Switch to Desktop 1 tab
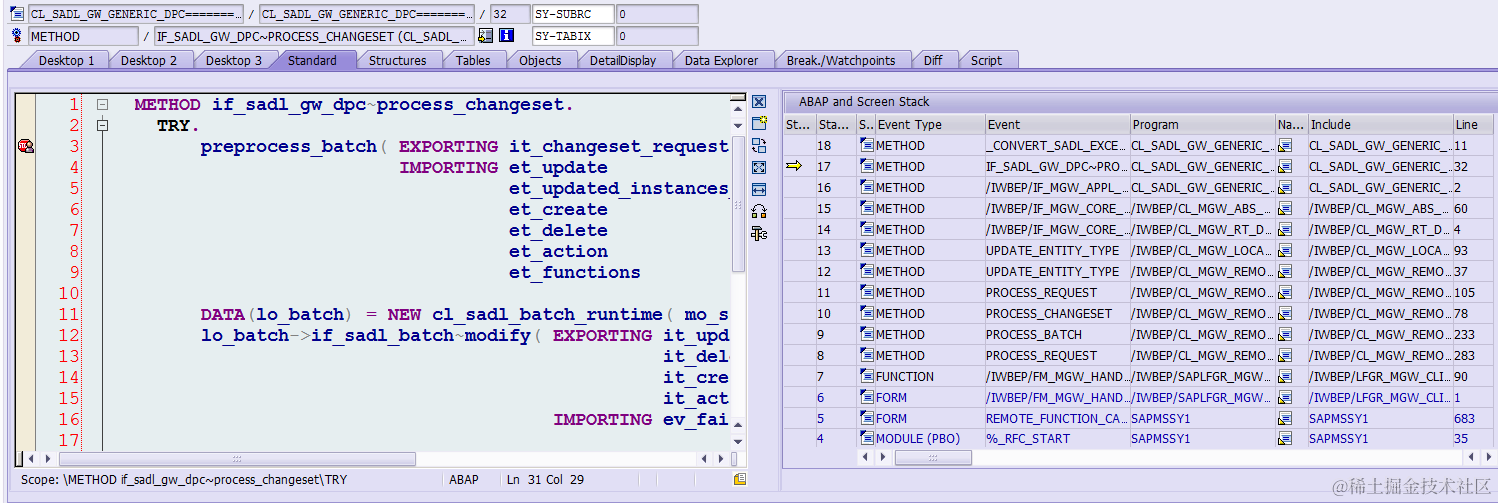Viewport: 1498px width, 503px height. (66, 60)
